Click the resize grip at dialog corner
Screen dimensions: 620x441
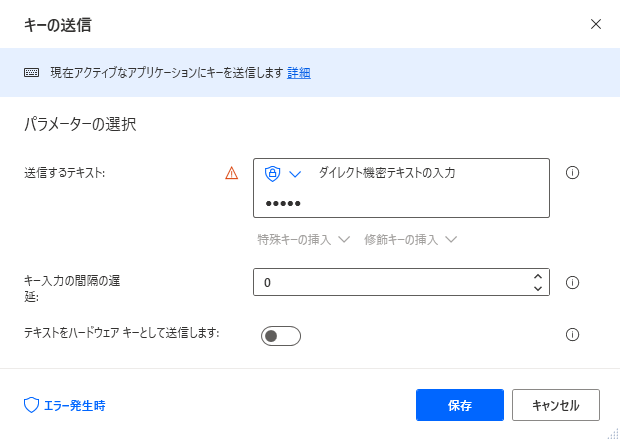pyautogui.click(x=612, y=433)
